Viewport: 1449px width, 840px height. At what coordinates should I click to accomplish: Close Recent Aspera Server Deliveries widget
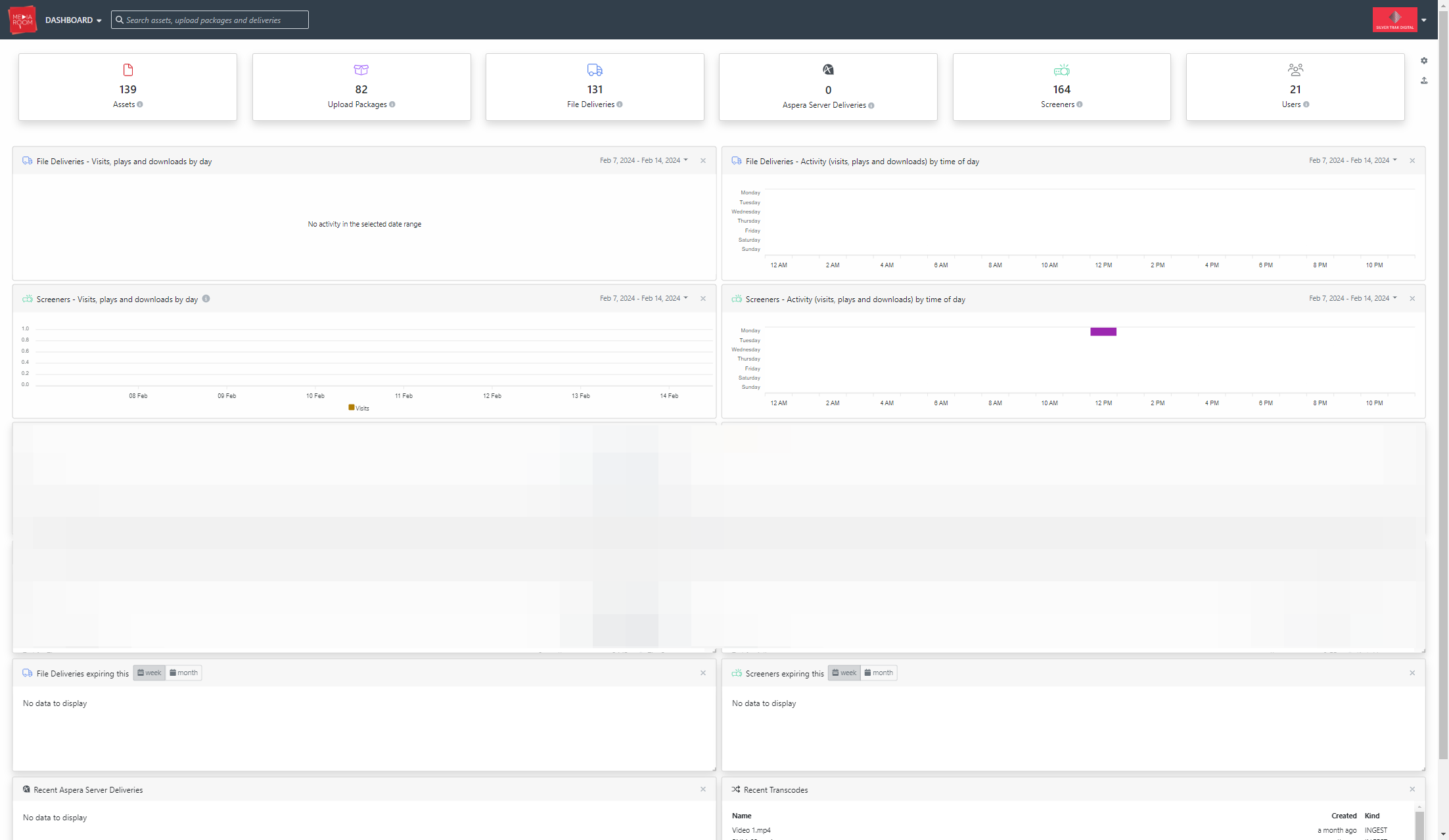[x=703, y=789]
